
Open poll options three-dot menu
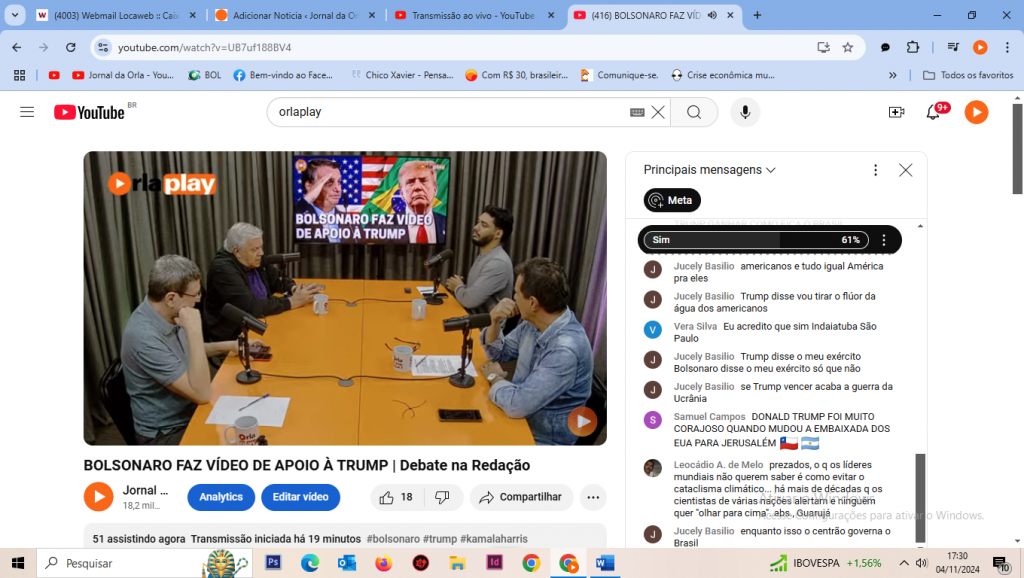[884, 240]
